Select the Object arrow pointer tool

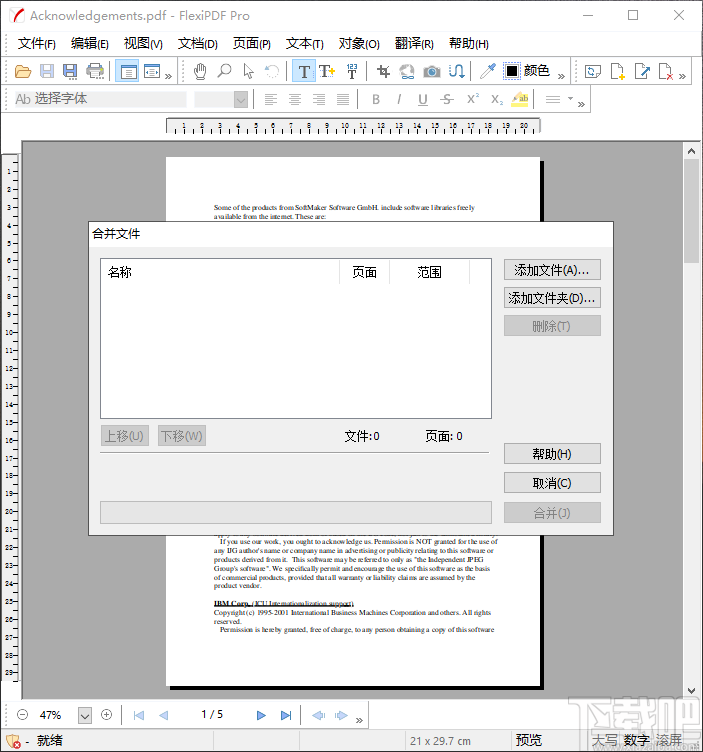248,72
